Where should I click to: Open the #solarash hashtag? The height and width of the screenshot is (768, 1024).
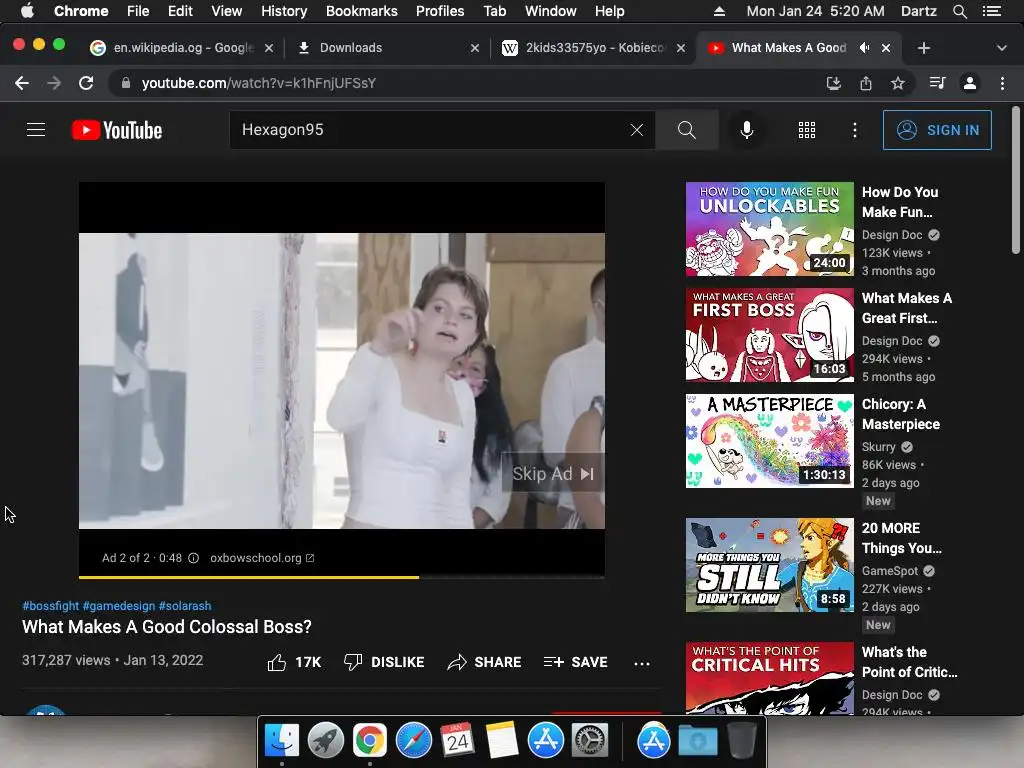click(x=185, y=605)
